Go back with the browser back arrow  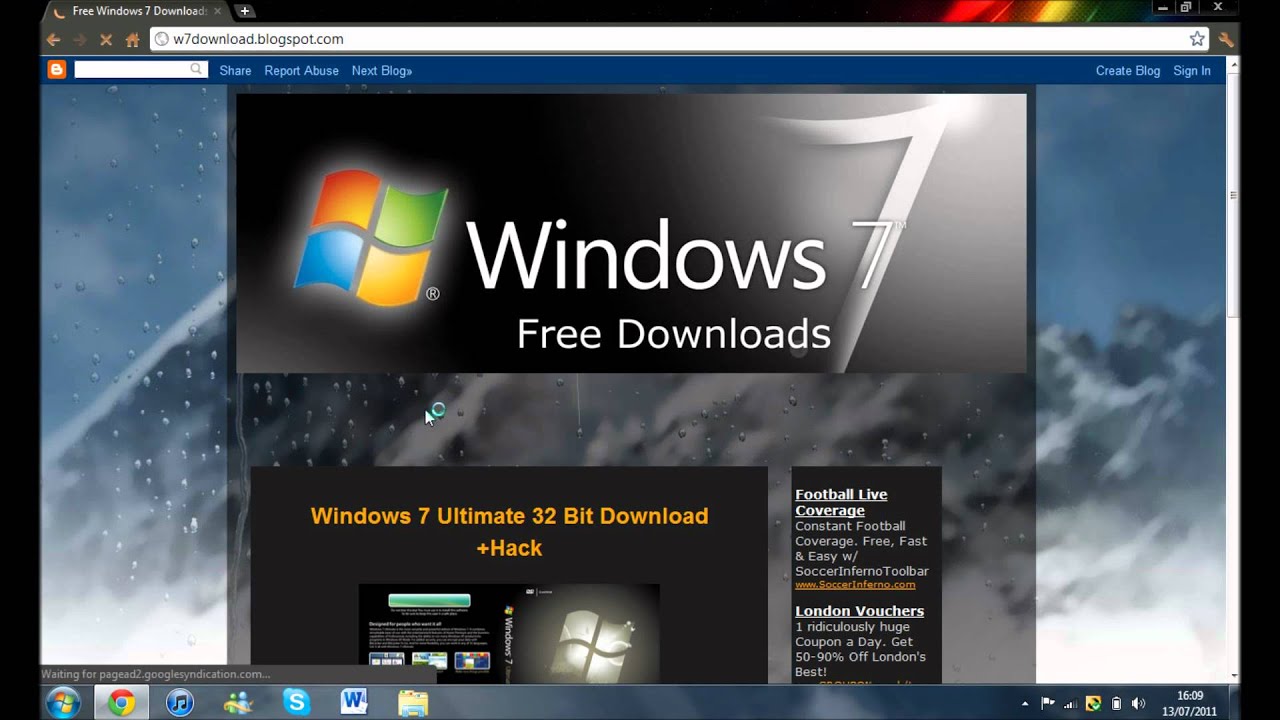point(54,40)
